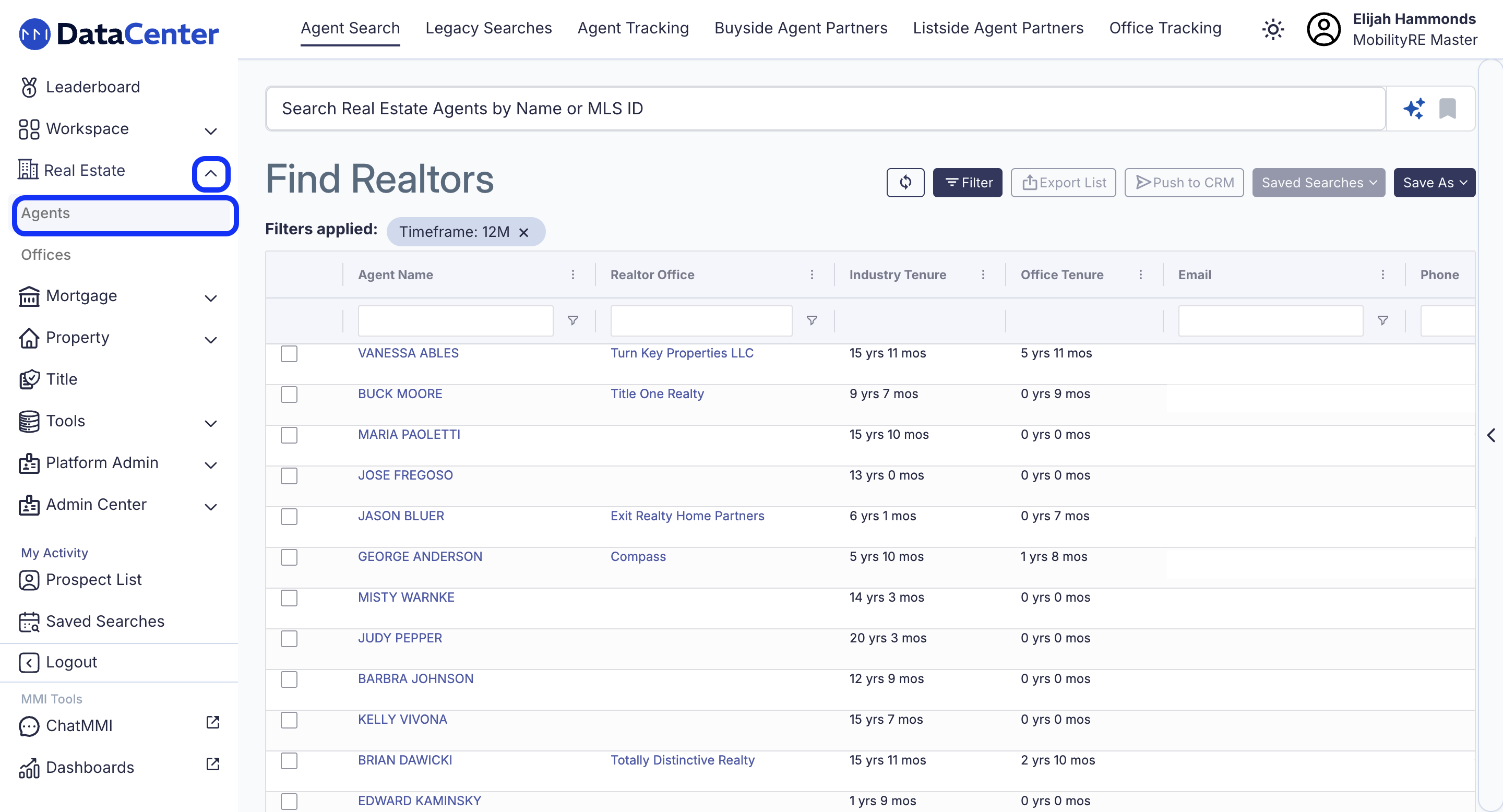Switch to Legacy Searches tab
Screen dimensions: 1503x812
click(488, 28)
